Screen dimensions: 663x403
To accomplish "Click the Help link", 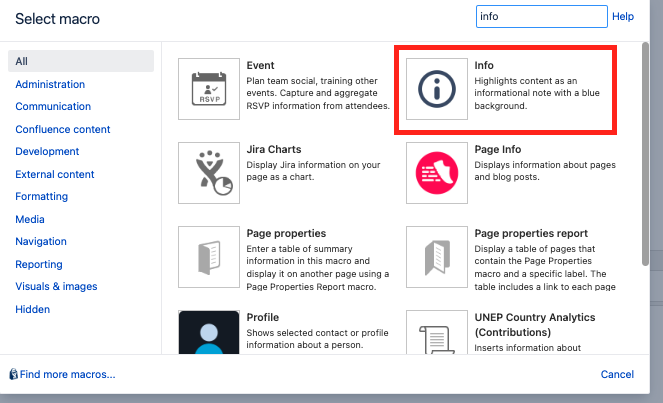I will pos(623,16).
